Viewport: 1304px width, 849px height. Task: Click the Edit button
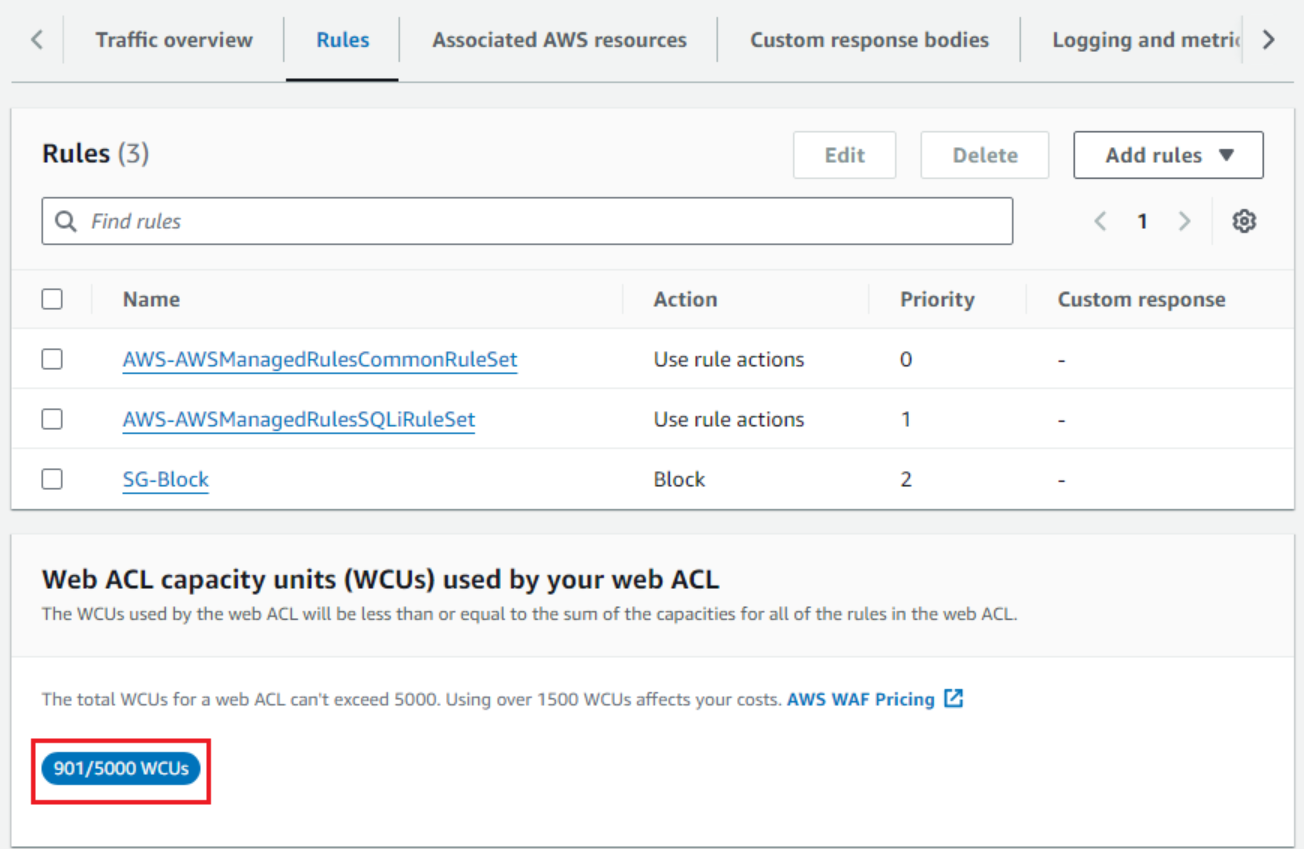844,155
